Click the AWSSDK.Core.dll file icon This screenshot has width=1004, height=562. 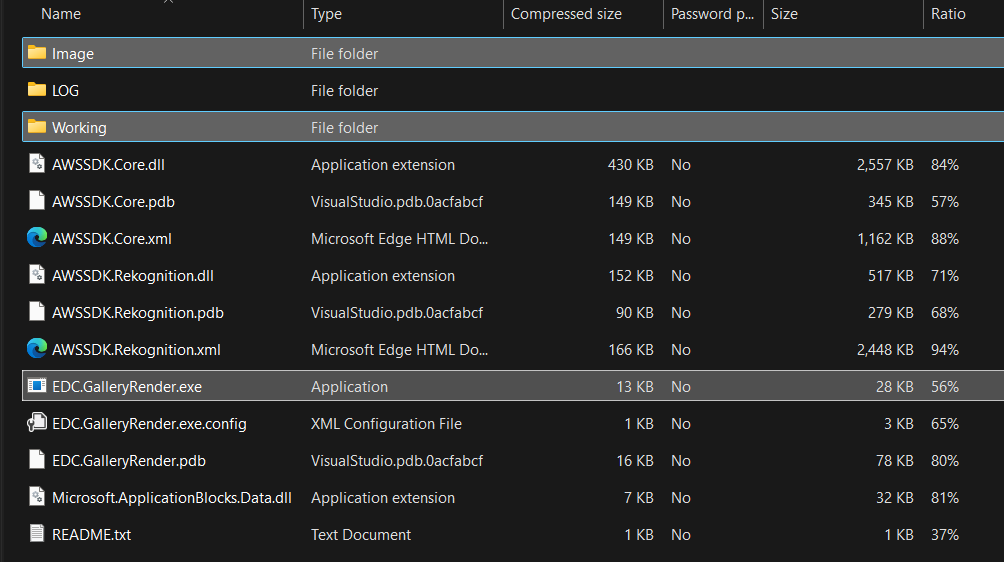click(37, 164)
